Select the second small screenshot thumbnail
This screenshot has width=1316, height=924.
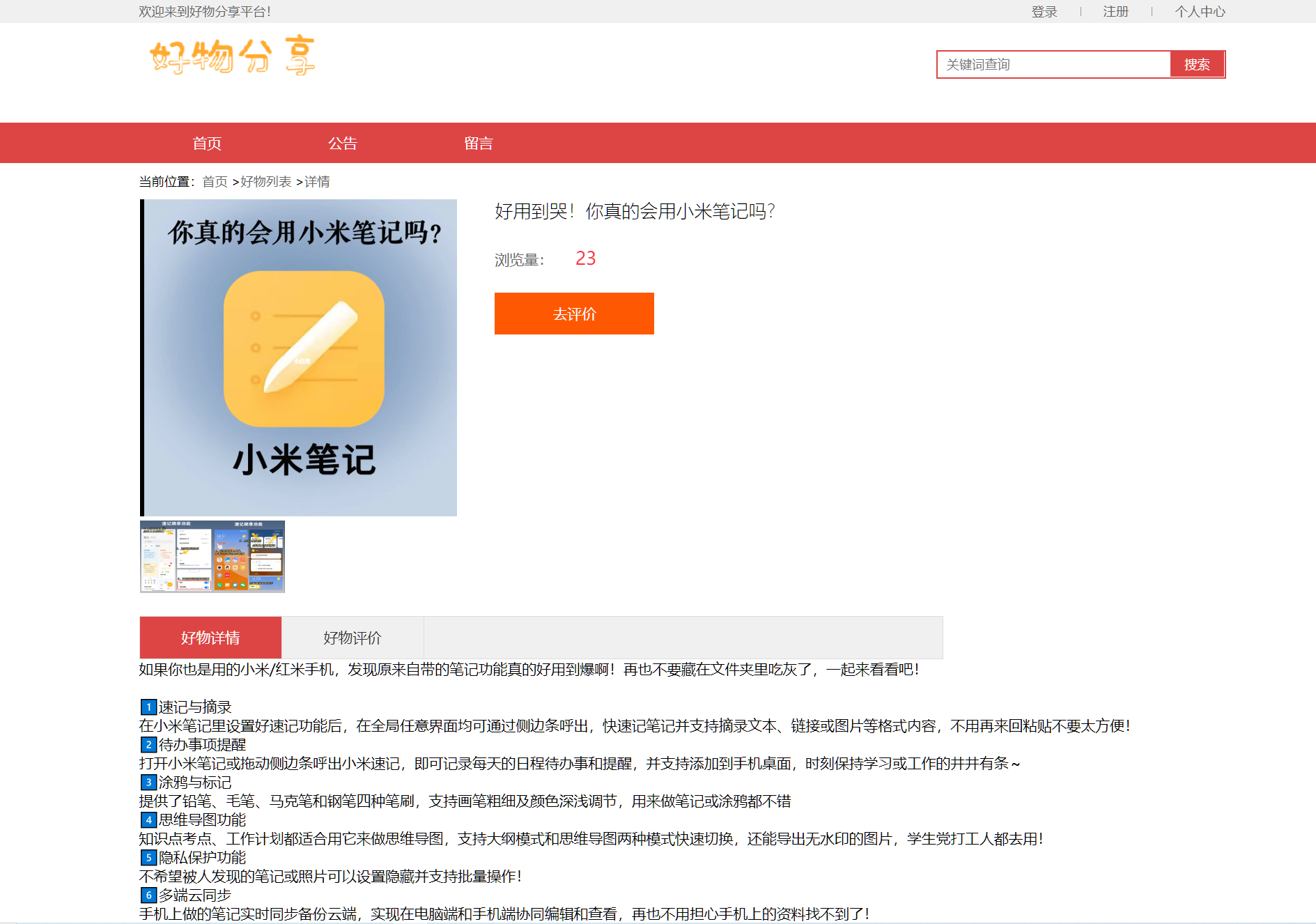point(249,557)
